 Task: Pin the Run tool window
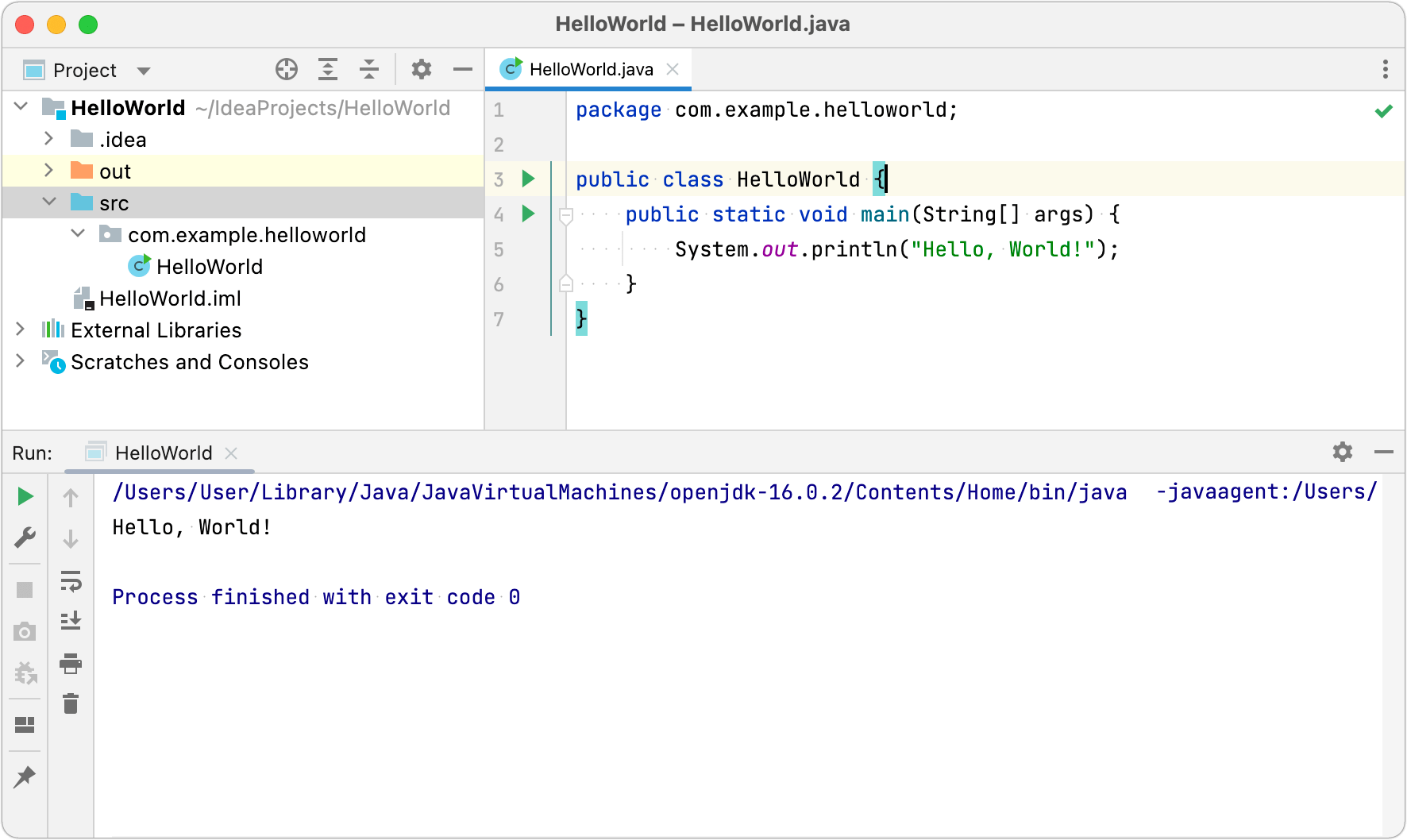point(25,777)
